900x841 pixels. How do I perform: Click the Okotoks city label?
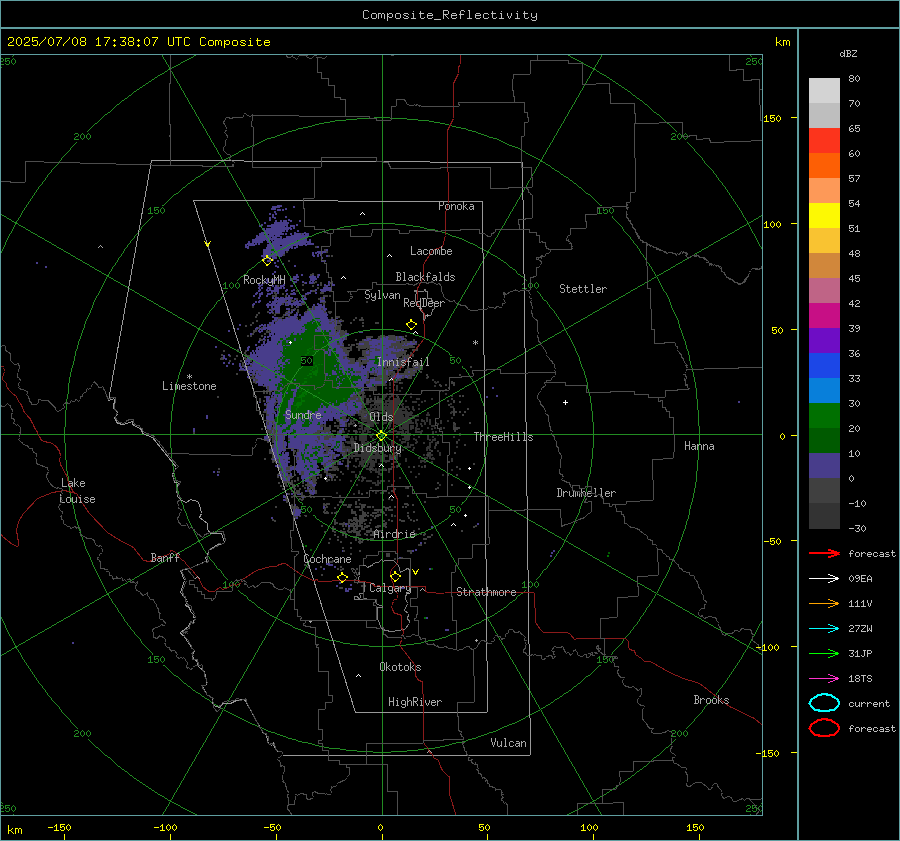coord(400,667)
